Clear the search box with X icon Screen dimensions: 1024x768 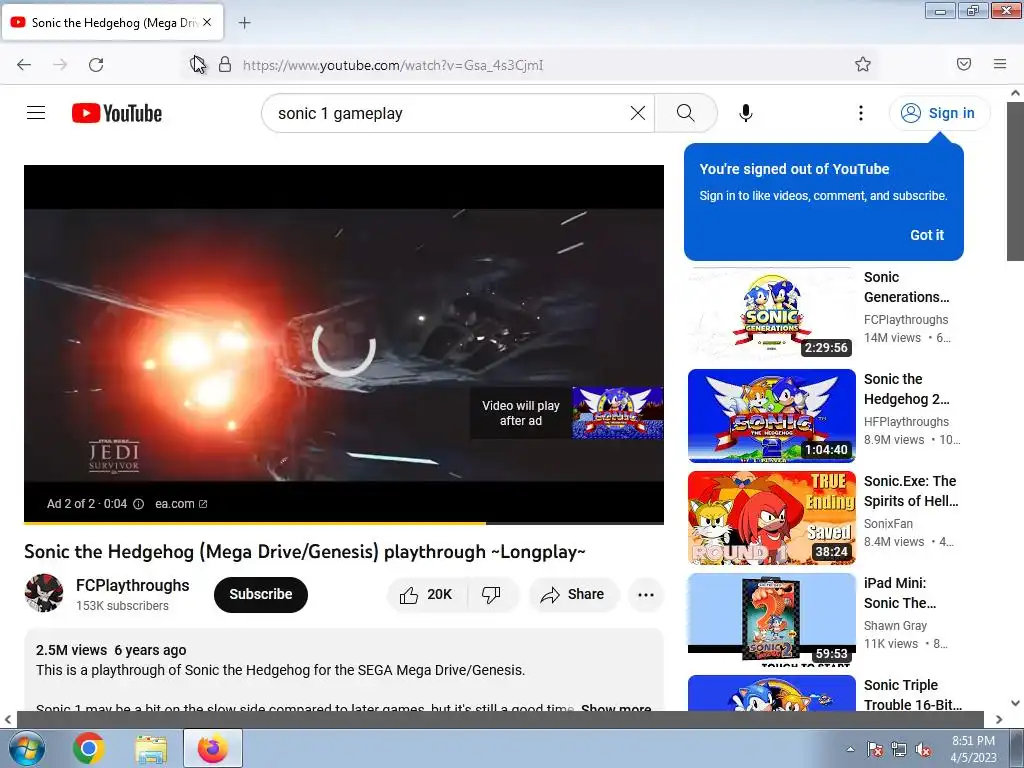pos(637,113)
